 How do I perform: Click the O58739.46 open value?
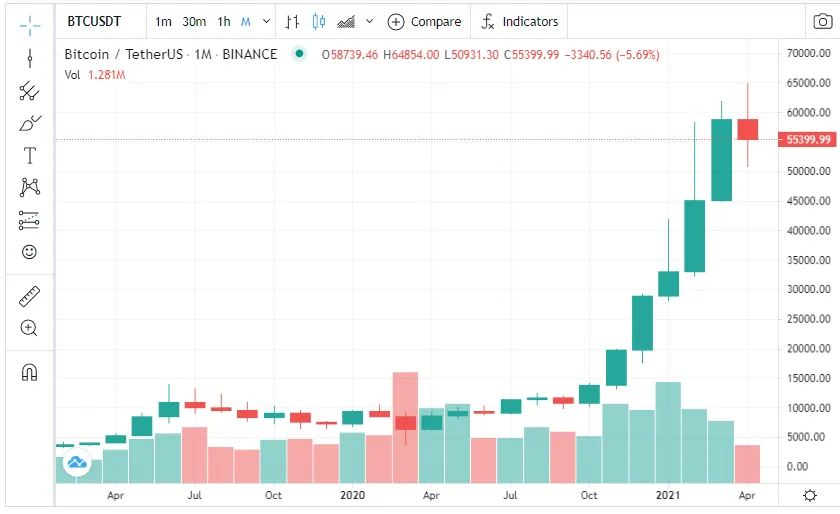pyautogui.click(x=350, y=55)
